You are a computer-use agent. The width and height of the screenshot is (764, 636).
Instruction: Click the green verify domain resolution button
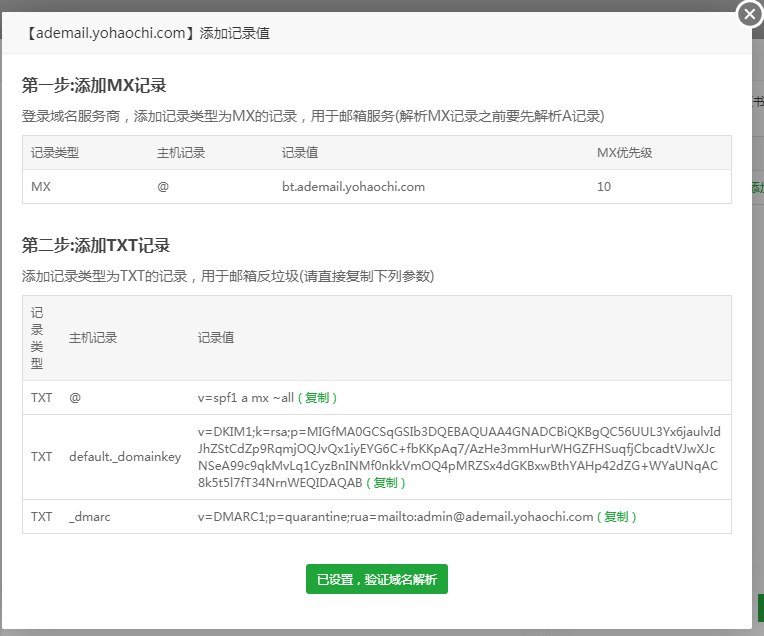point(377,579)
